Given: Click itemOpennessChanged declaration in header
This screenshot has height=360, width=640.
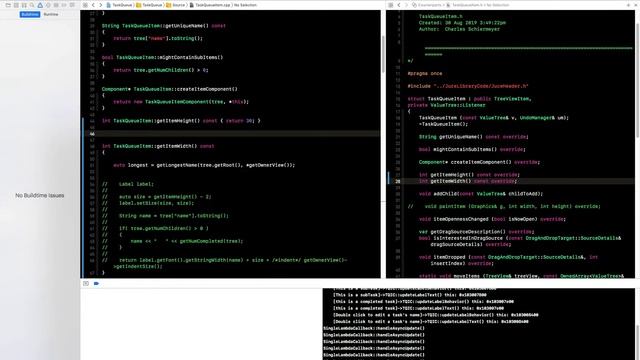Looking at the screenshot, I should click(492, 219).
